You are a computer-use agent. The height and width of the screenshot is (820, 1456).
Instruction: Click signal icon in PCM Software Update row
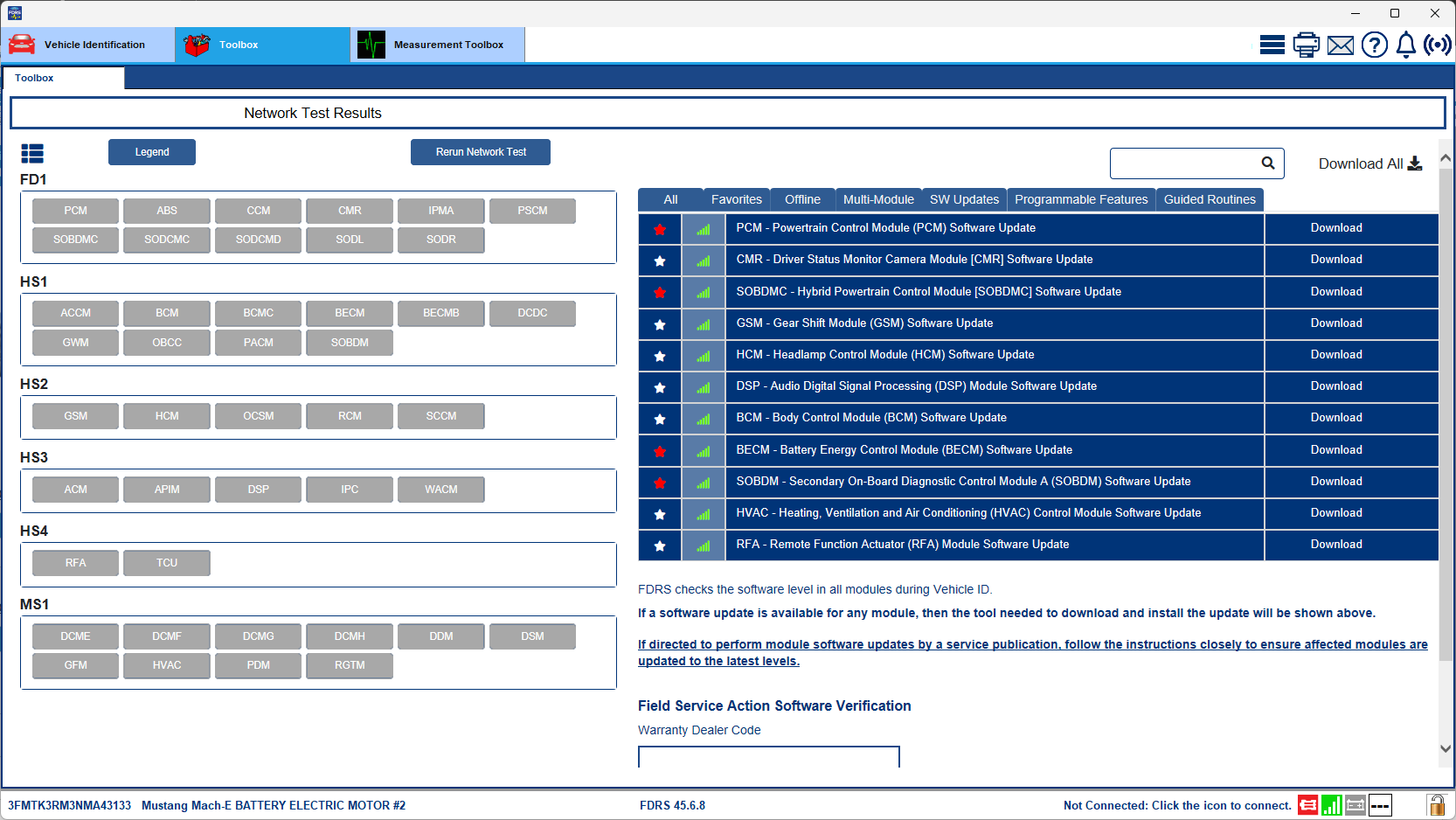(704, 229)
